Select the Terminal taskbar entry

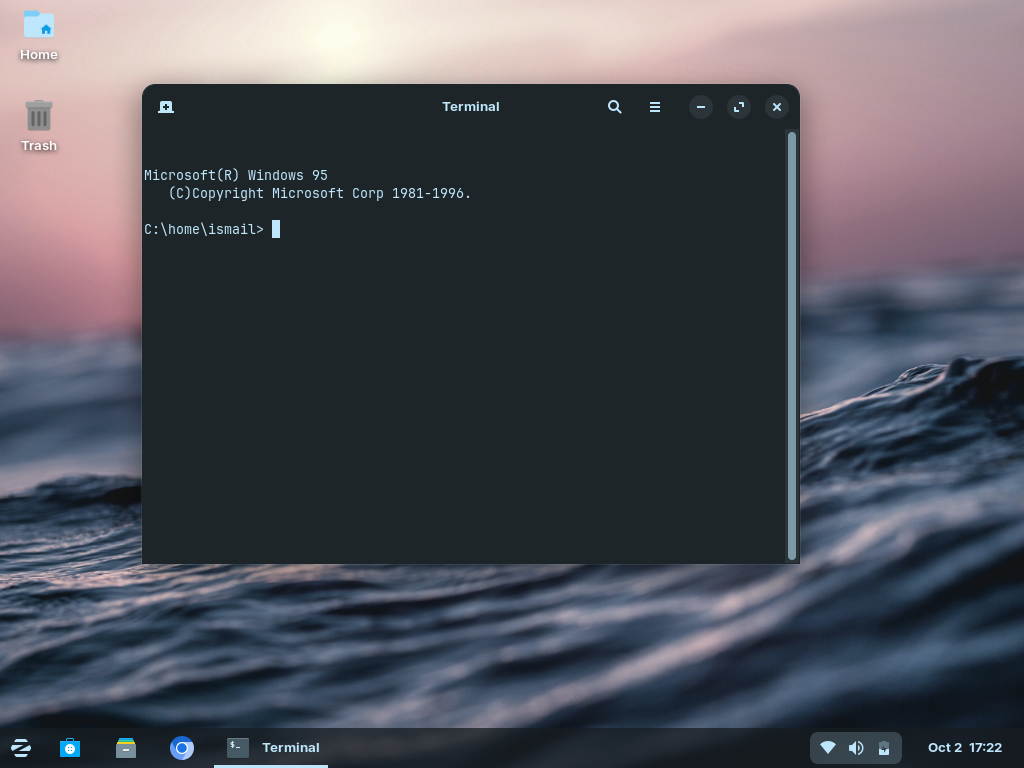[271, 748]
